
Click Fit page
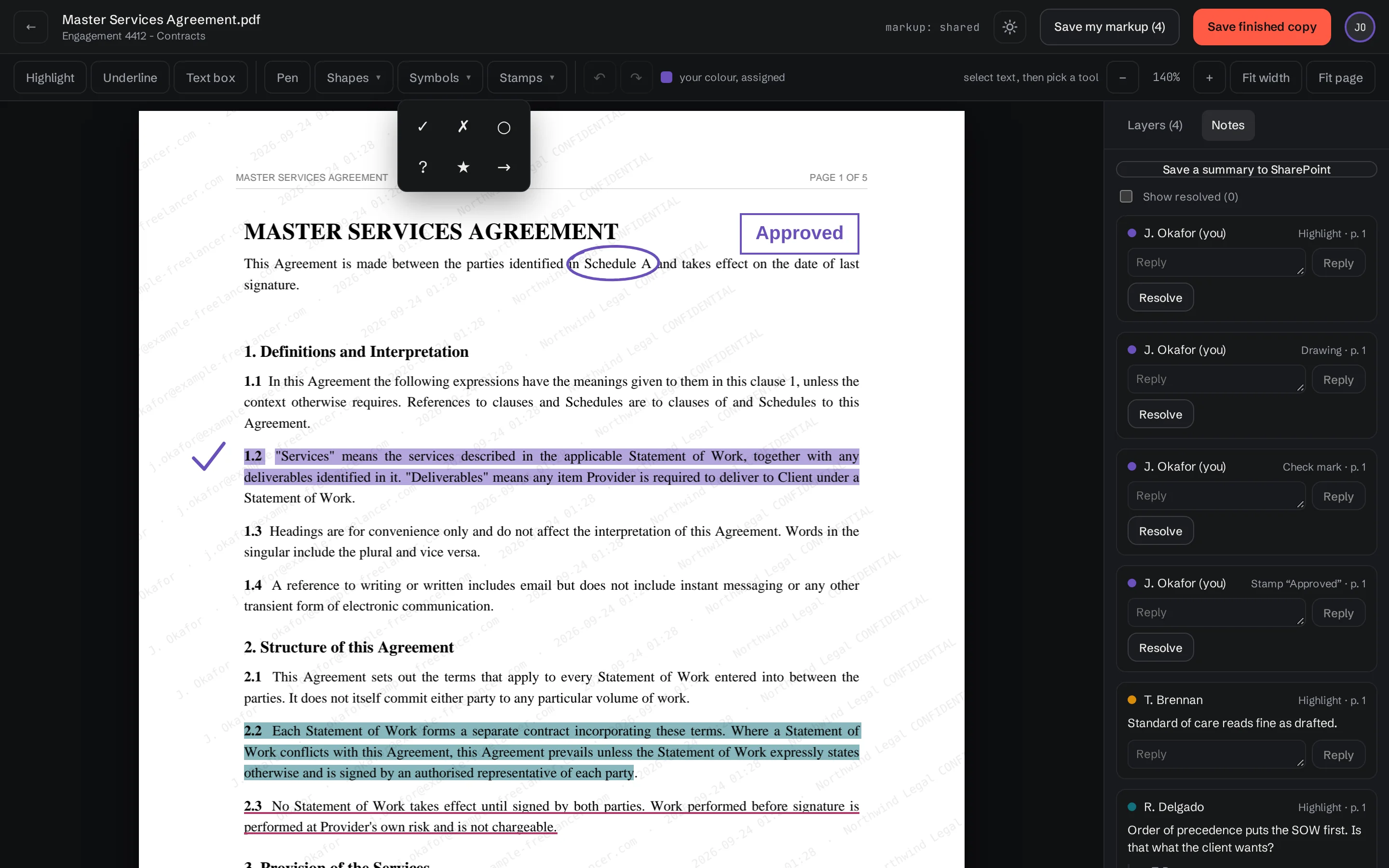pos(1340,77)
